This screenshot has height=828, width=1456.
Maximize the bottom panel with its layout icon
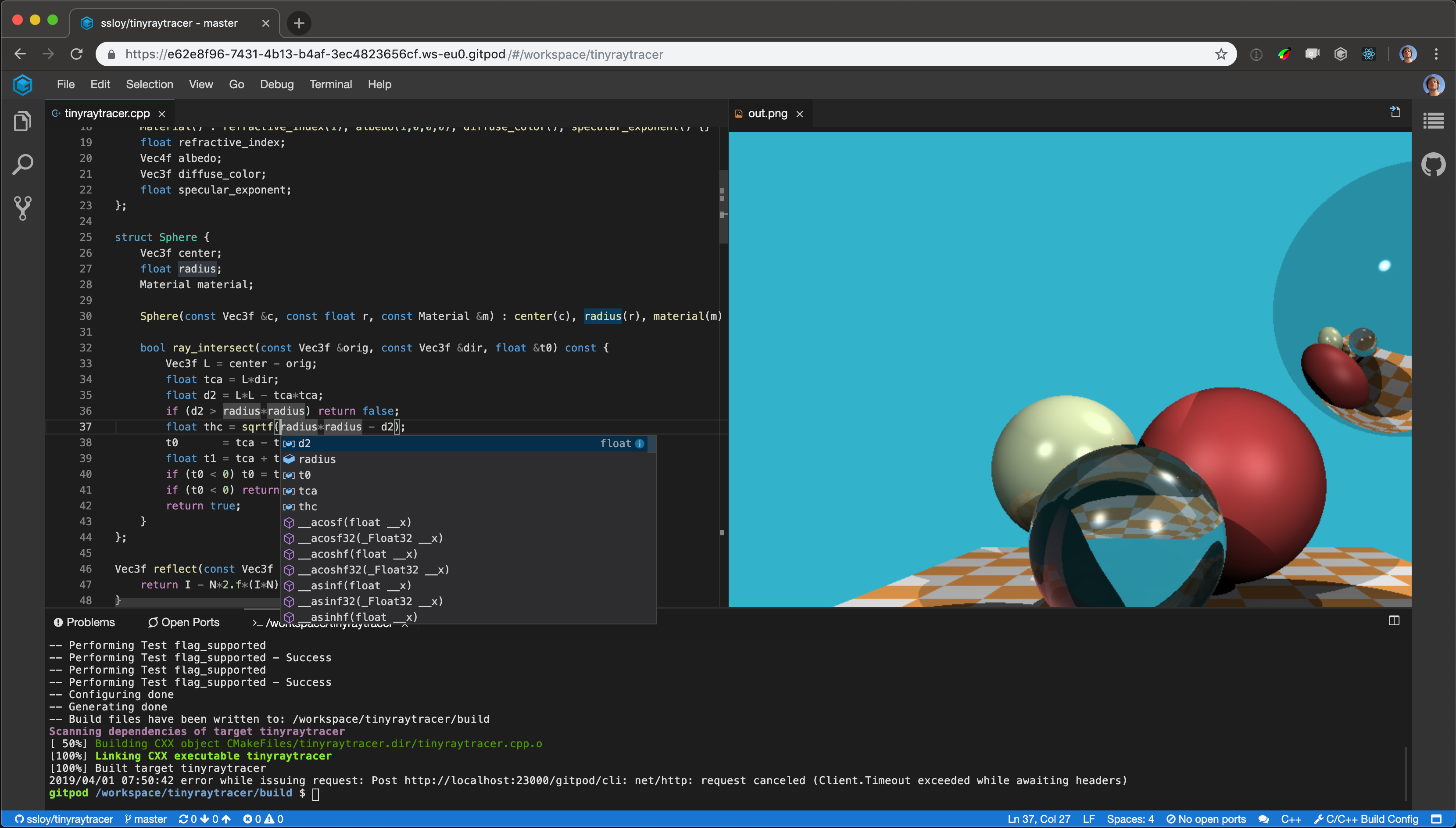[1394, 620]
